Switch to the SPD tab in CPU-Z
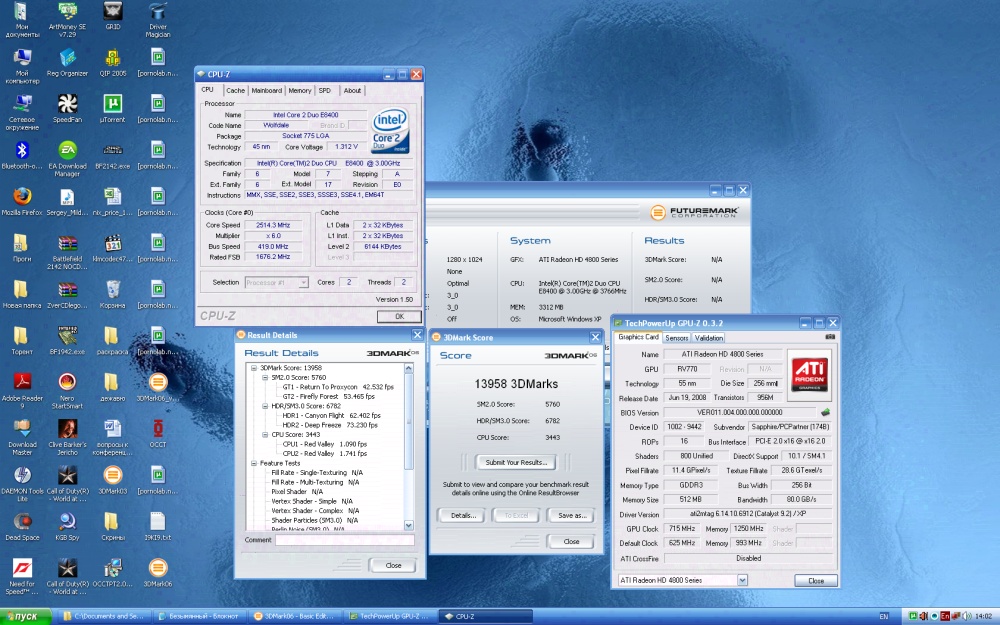The image size is (1000, 625). click(325, 91)
